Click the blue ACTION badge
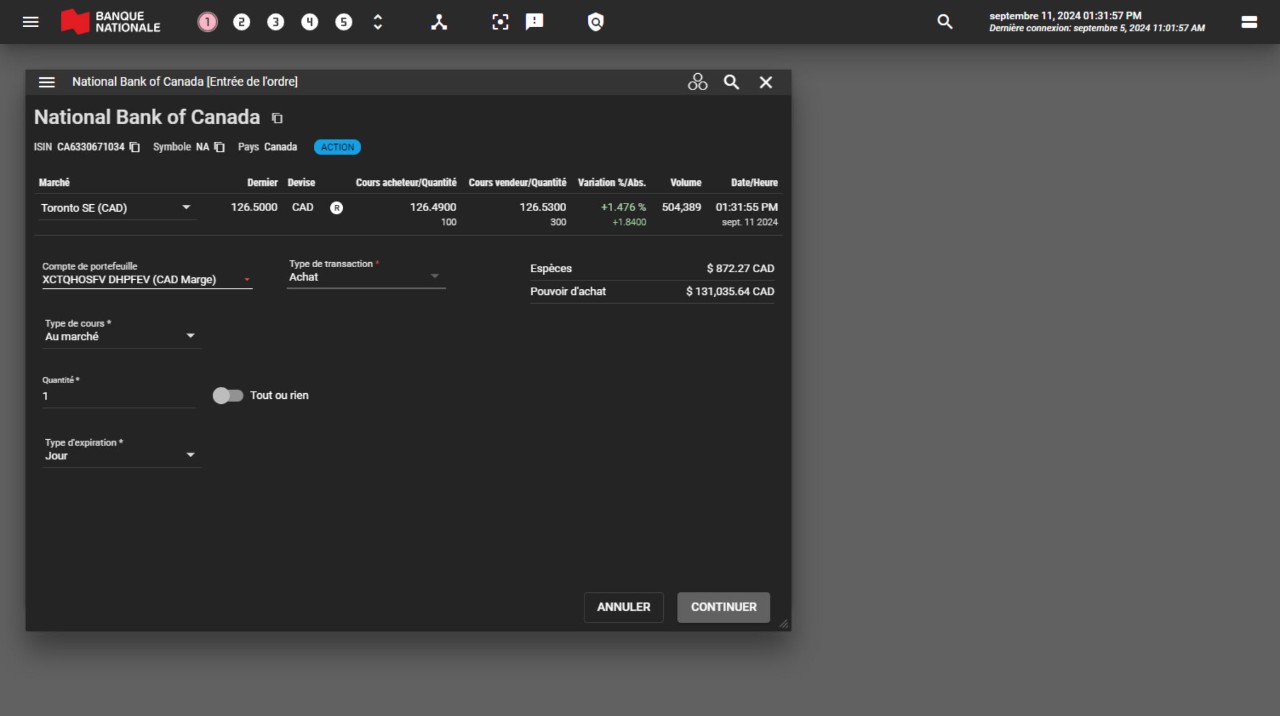 coord(338,147)
